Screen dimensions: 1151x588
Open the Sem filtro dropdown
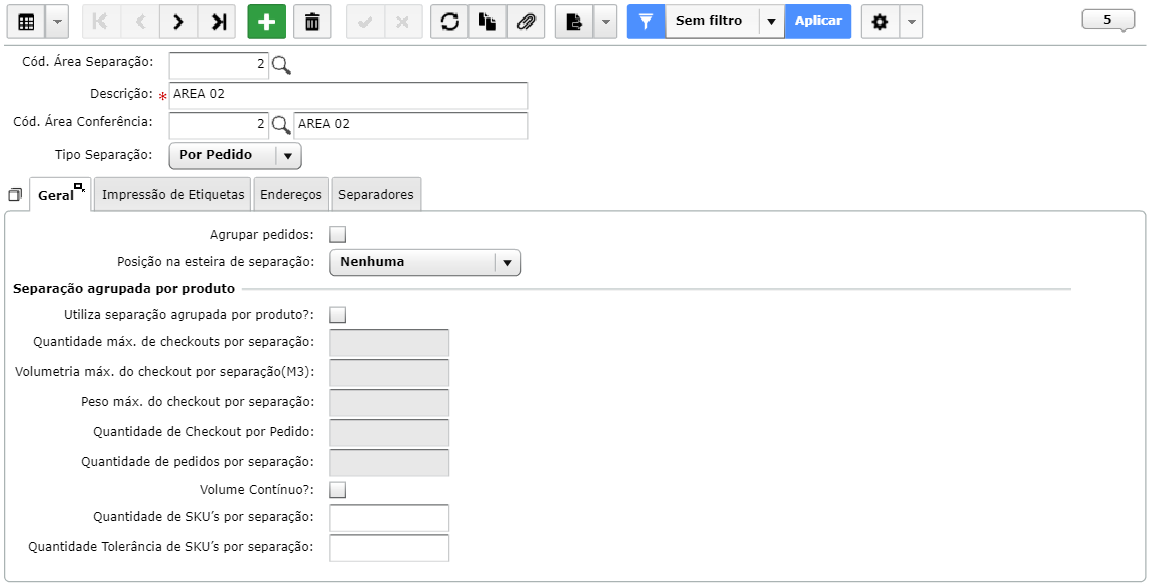tap(725, 22)
